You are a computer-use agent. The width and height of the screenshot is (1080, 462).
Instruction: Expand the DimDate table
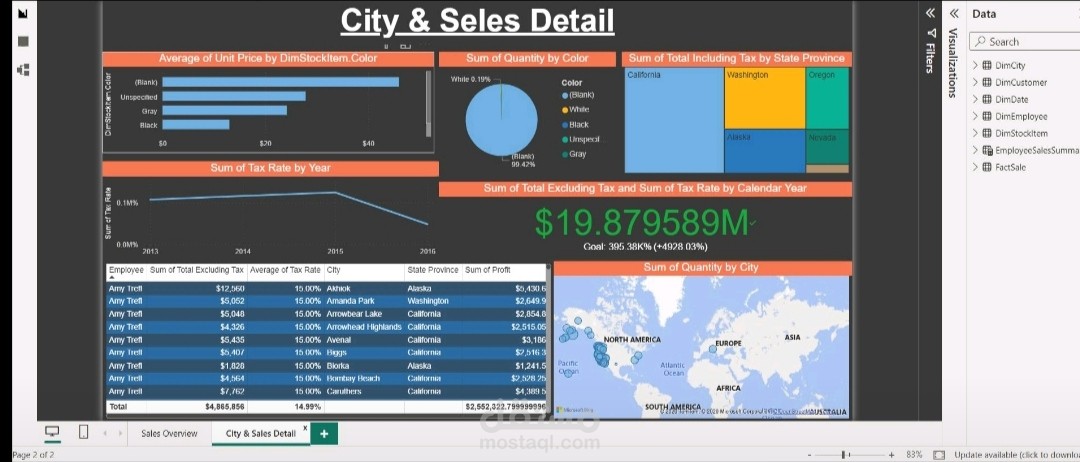point(975,99)
